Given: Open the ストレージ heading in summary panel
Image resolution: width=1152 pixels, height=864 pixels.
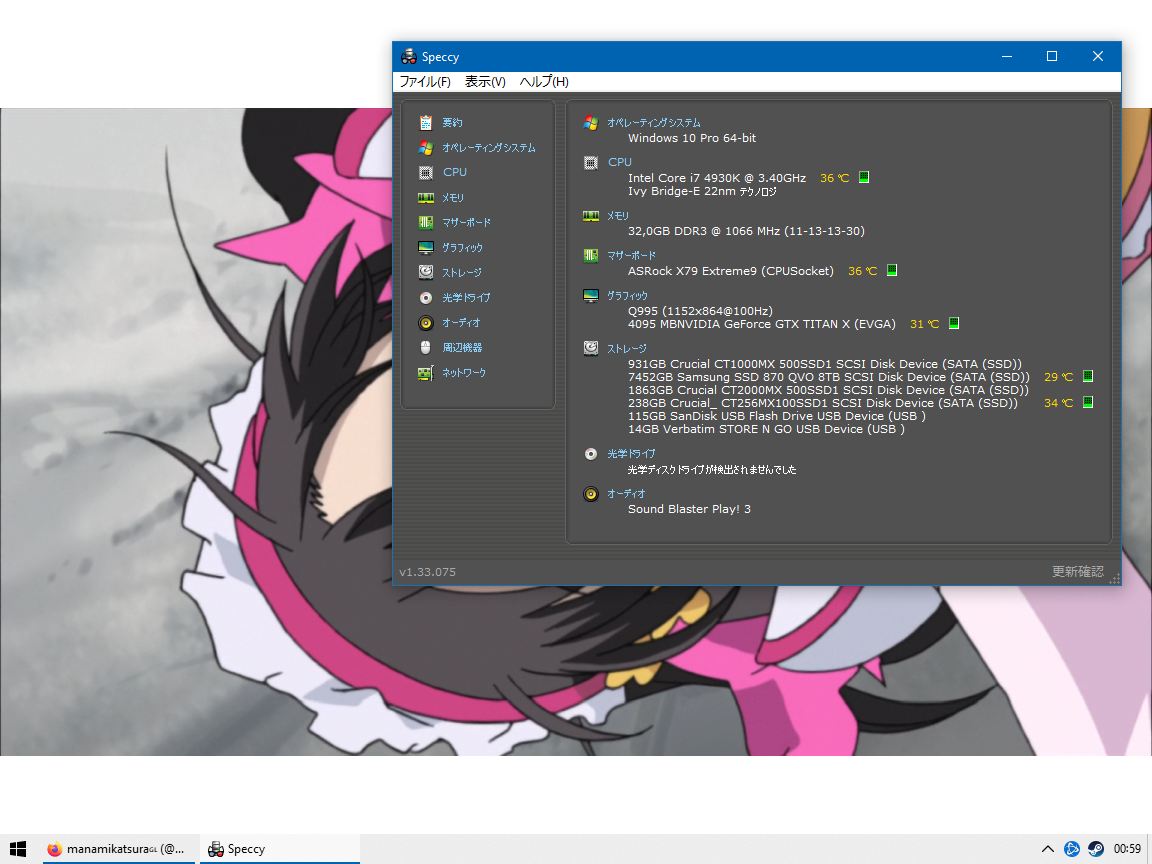Looking at the screenshot, I should [x=627, y=348].
